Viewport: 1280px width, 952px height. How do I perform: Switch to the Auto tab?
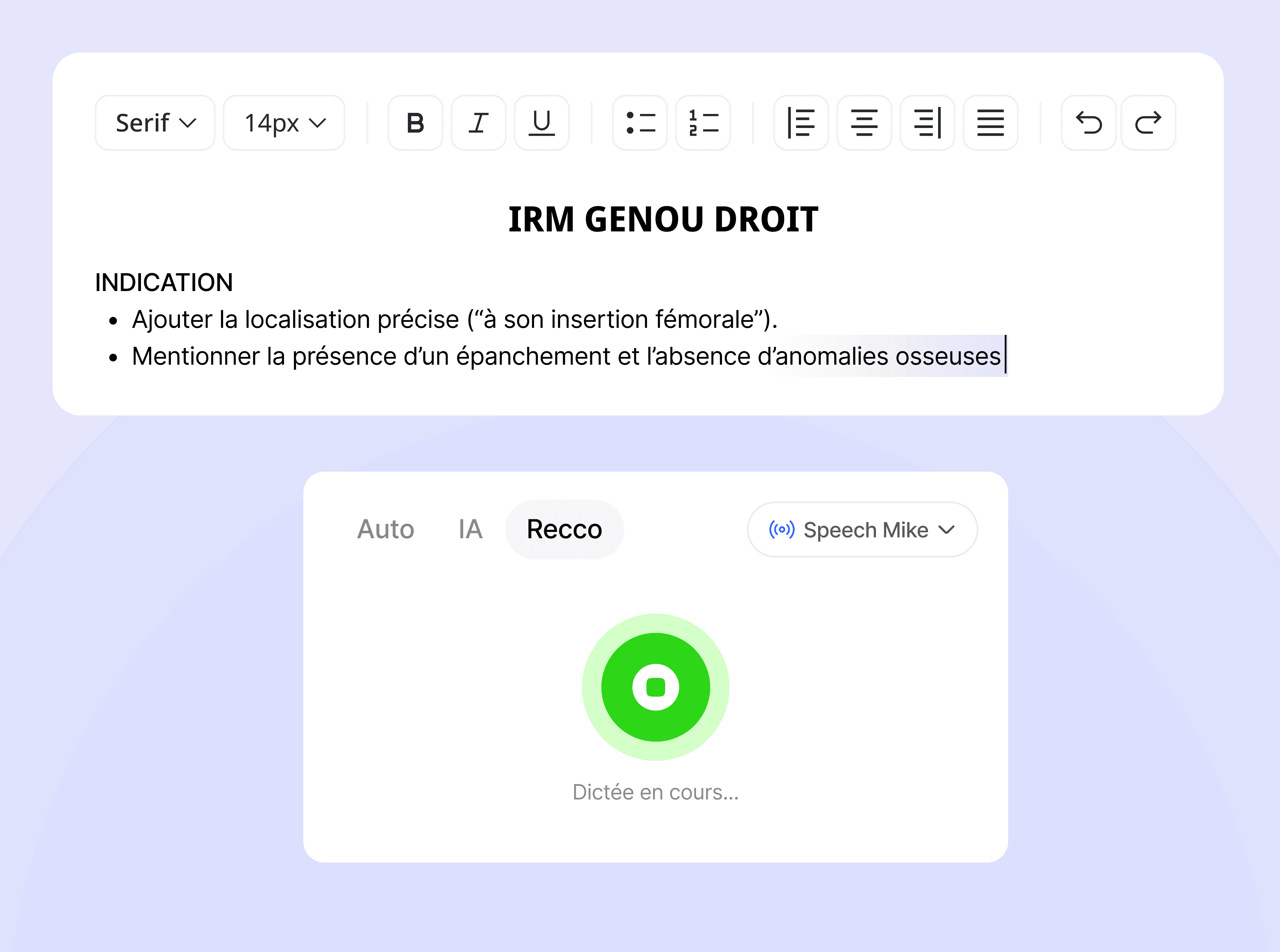tap(385, 529)
